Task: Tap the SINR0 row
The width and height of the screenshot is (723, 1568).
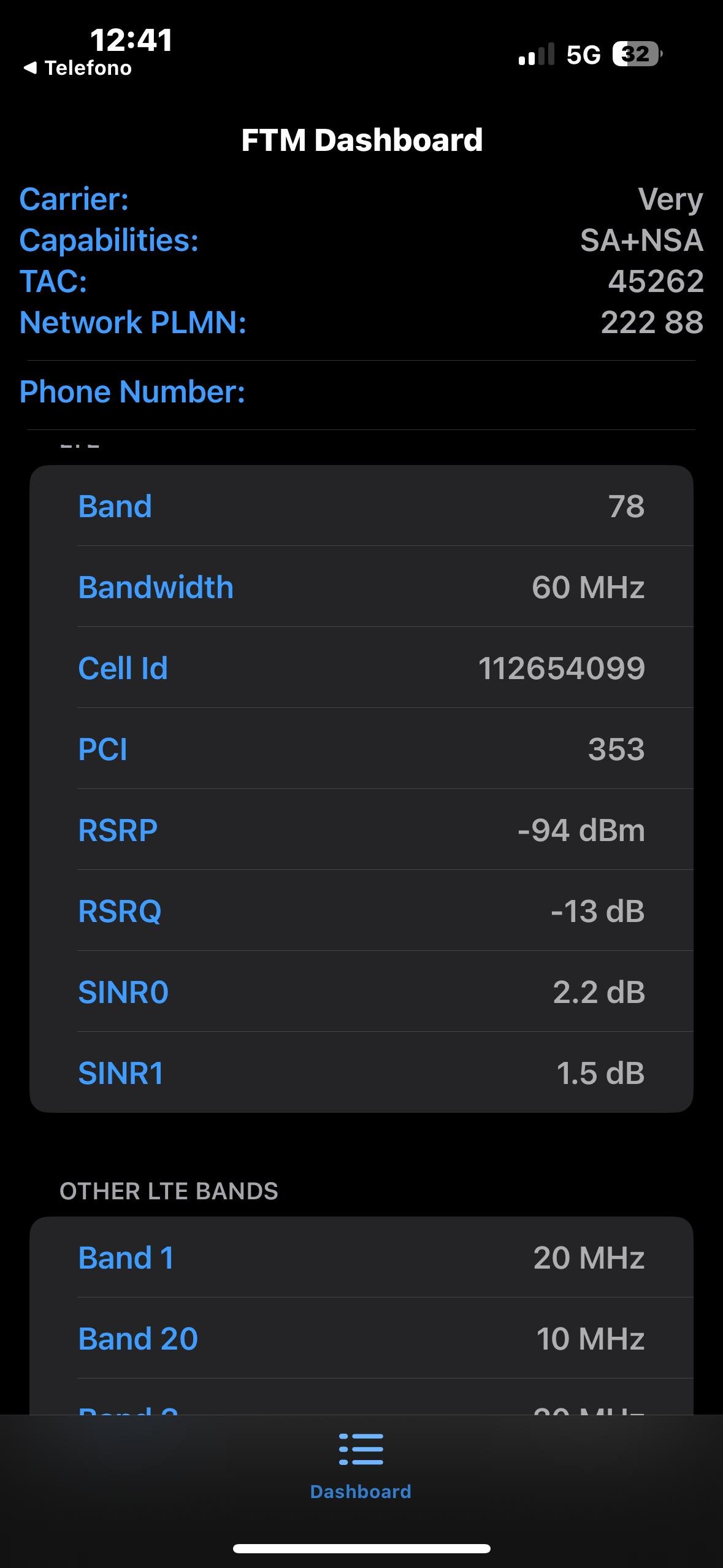Action: (361, 993)
